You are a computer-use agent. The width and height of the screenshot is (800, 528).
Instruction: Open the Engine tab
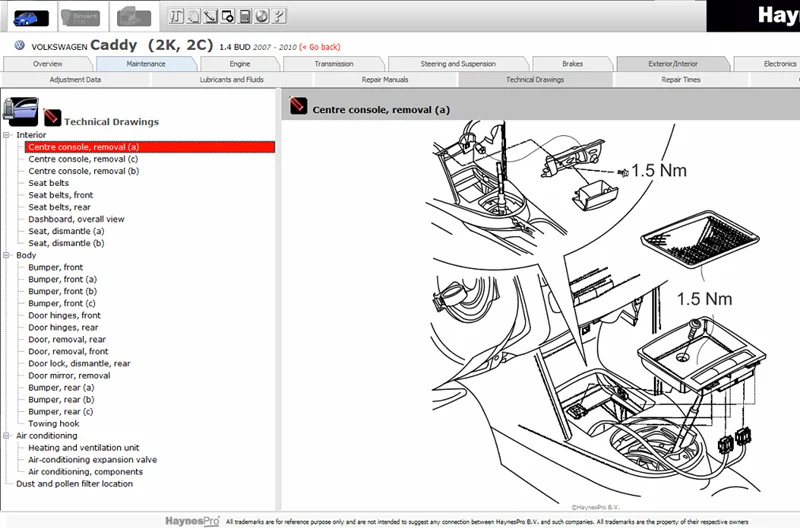tap(240, 64)
